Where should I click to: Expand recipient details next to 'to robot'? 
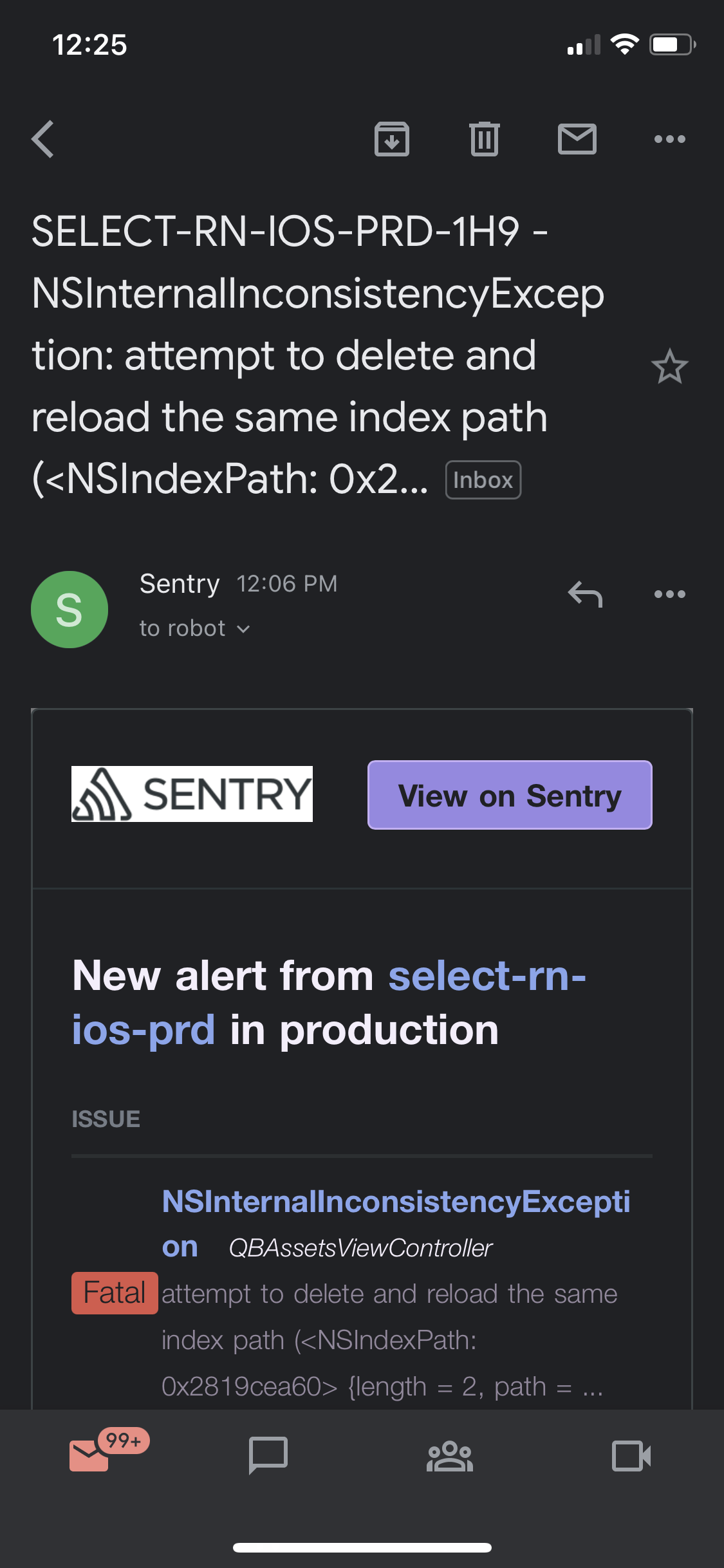tap(243, 629)
